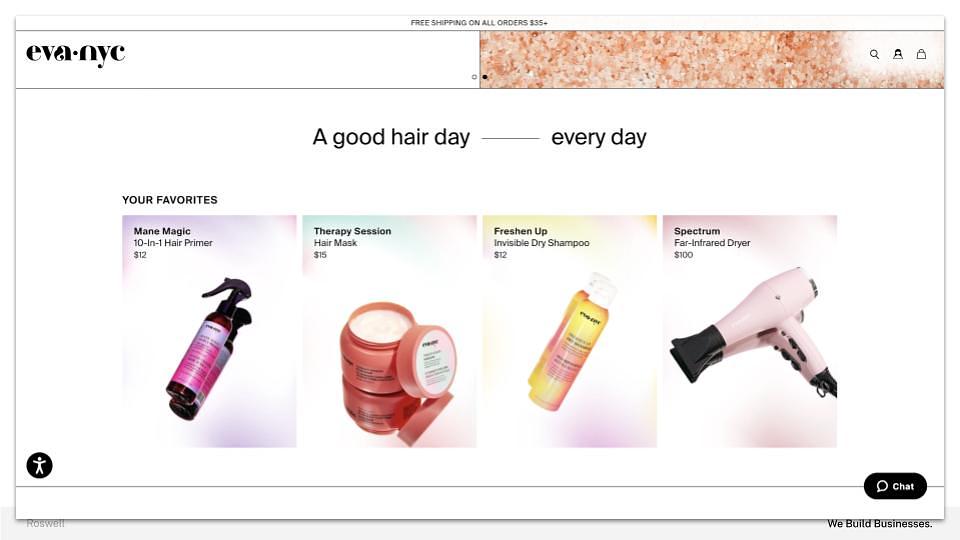
Task: Open the account profile icon
Action: coord(898,54)
